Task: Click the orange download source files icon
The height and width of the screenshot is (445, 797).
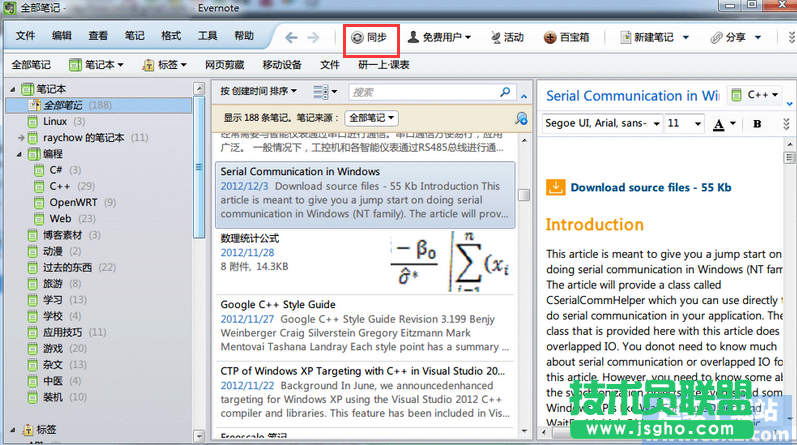Action: pyautogui.click(x=554, y=187)
